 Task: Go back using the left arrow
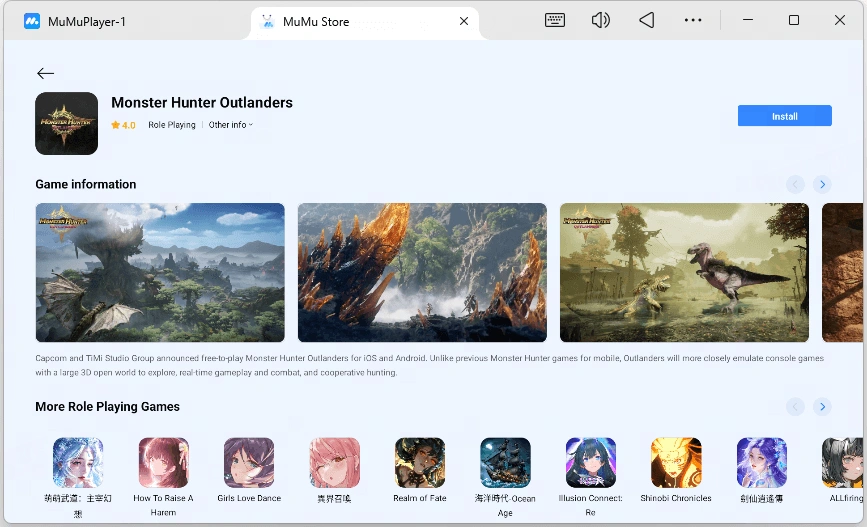tap(45, 73)
